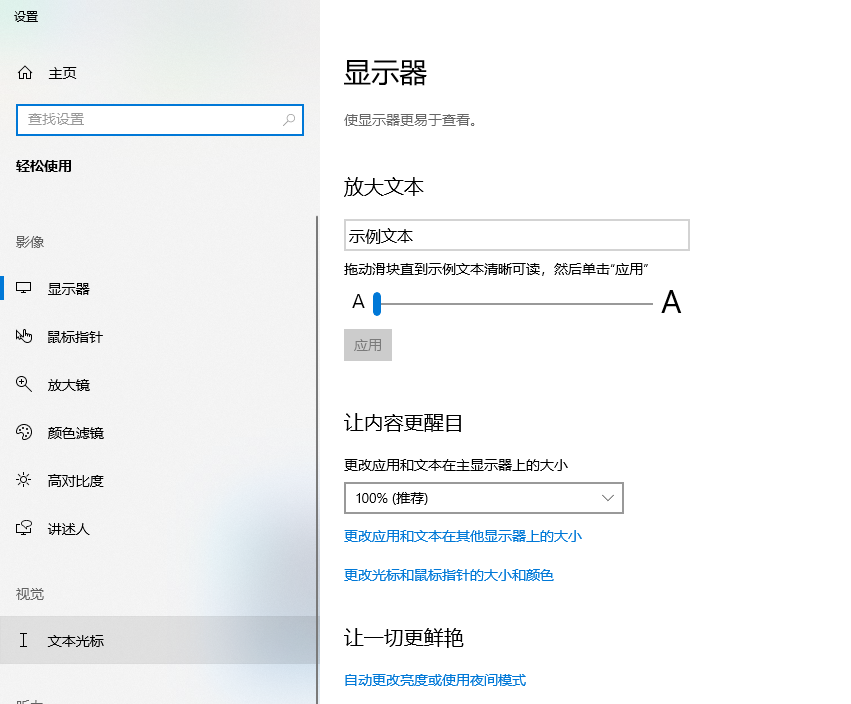This screenshot has width=851, height=704.
Task: Click the Home (主页) house icon
Action: pyautogui.click(x=25, y=73)
